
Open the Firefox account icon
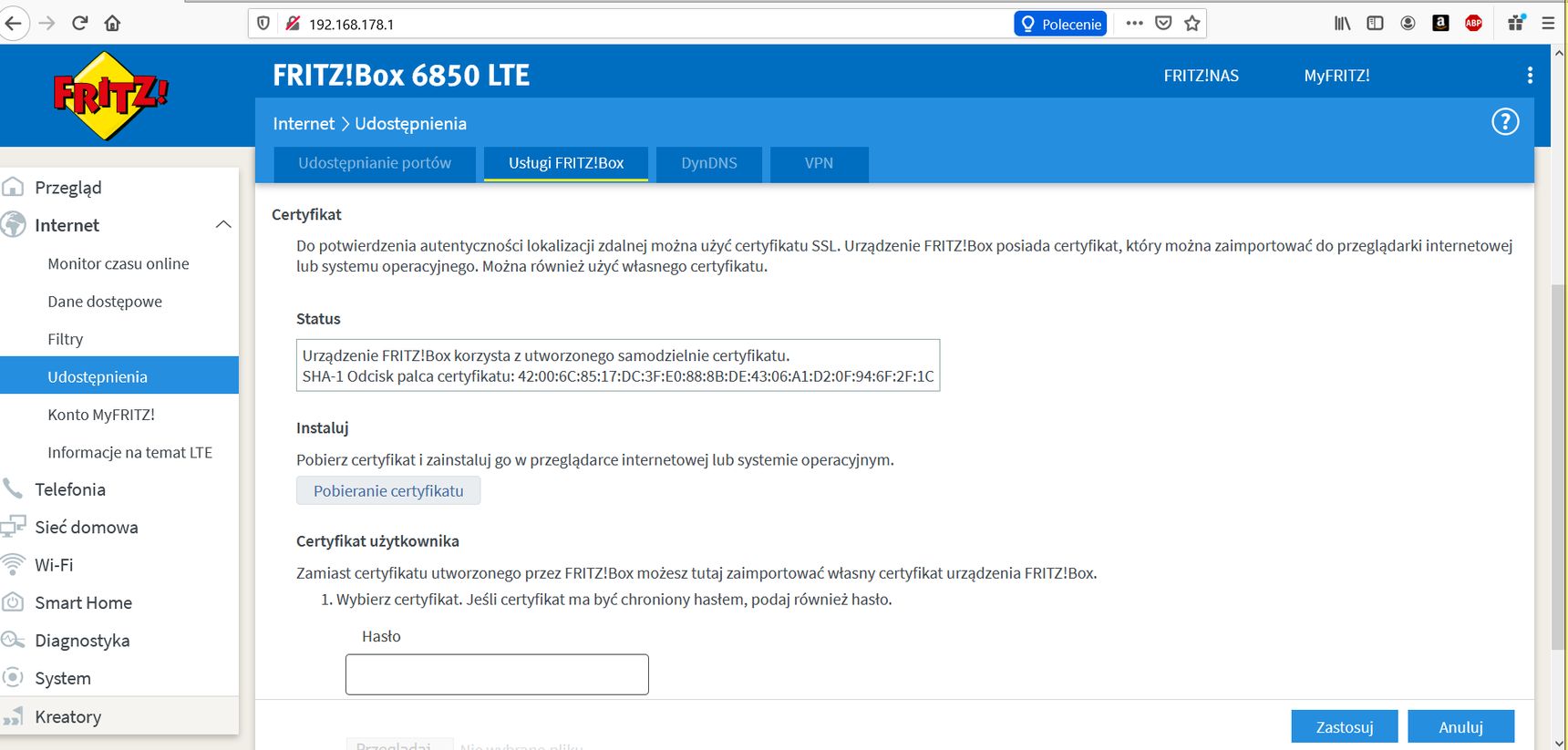point(1408,24)
